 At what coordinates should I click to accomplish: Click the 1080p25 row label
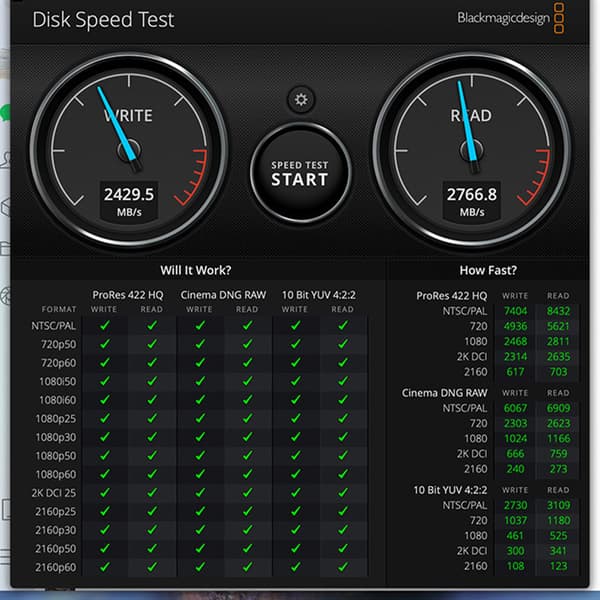pyautogui.click(x=56, y=419)
